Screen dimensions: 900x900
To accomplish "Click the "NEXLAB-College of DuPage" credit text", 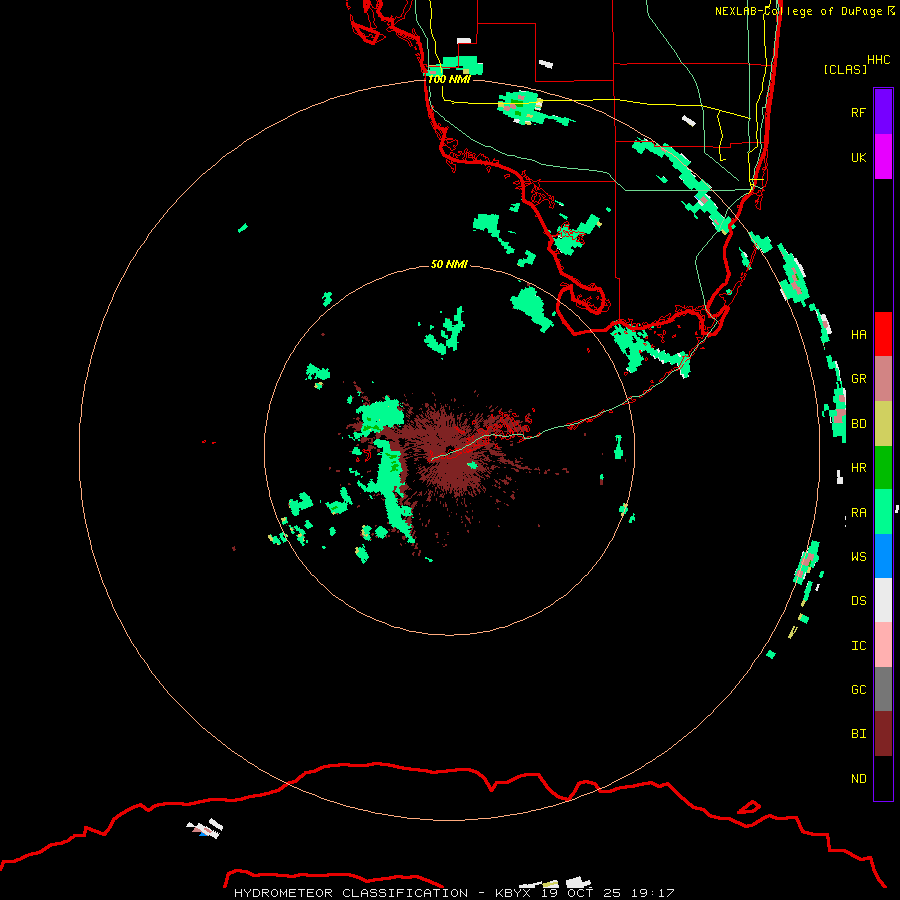I will click(798, 11).
